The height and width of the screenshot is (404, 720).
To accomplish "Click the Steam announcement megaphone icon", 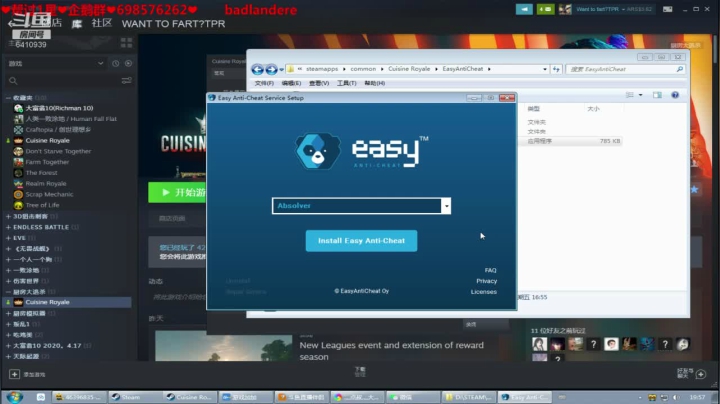I will [524, 9].
